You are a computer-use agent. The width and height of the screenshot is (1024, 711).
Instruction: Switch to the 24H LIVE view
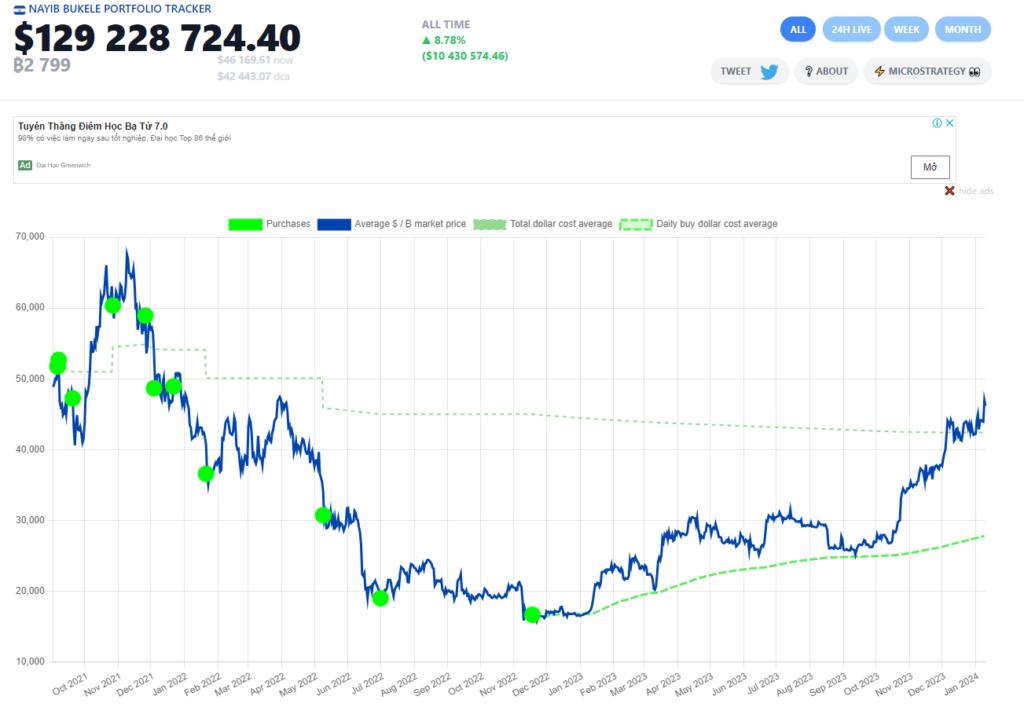[x=852, y=29]
